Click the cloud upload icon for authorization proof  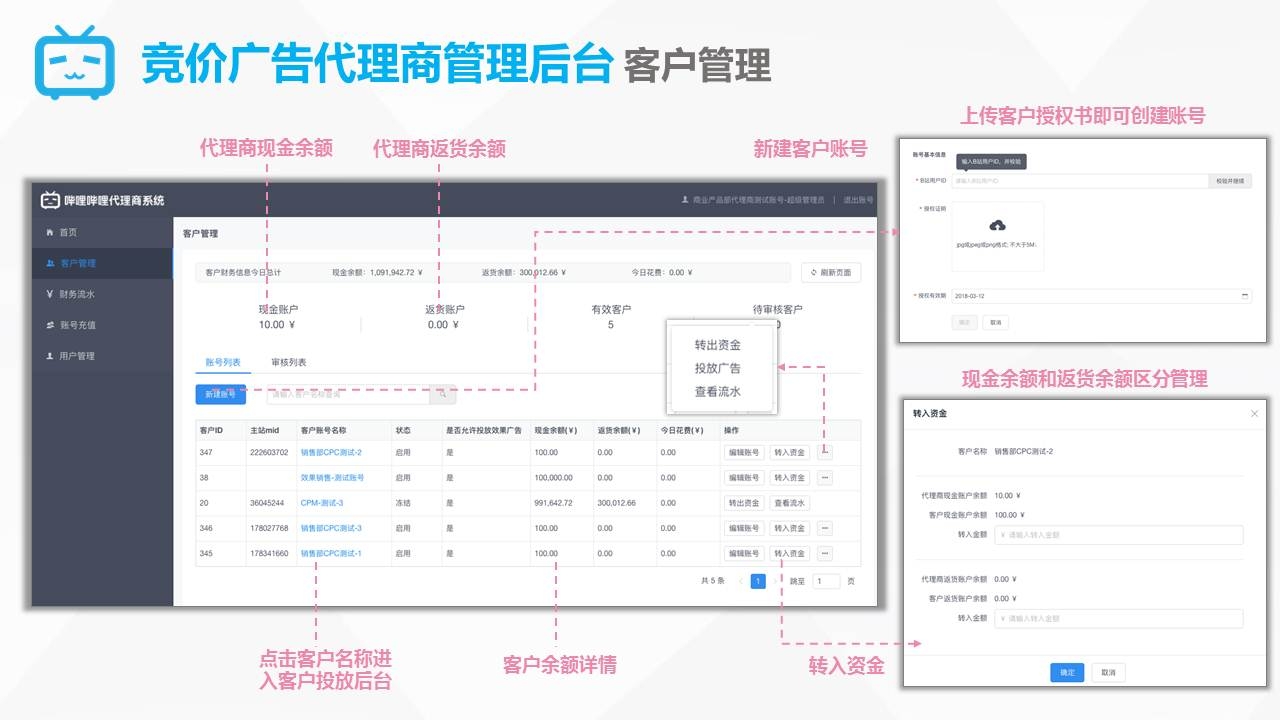click(996, 225)
